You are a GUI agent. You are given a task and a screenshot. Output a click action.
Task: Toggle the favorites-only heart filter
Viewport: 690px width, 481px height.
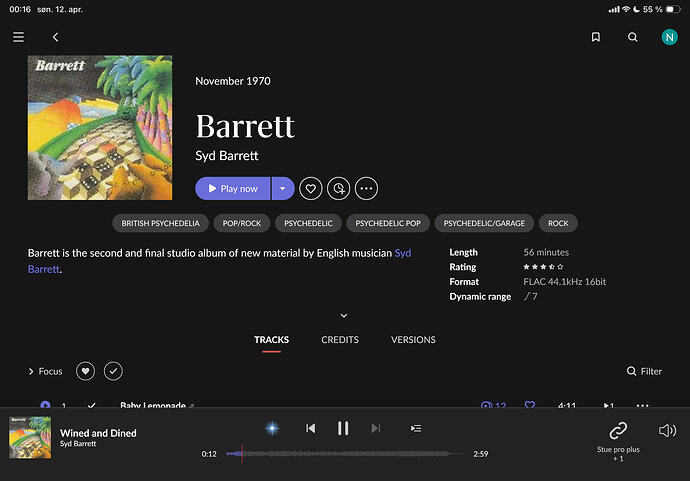click(x=85, y=371)
